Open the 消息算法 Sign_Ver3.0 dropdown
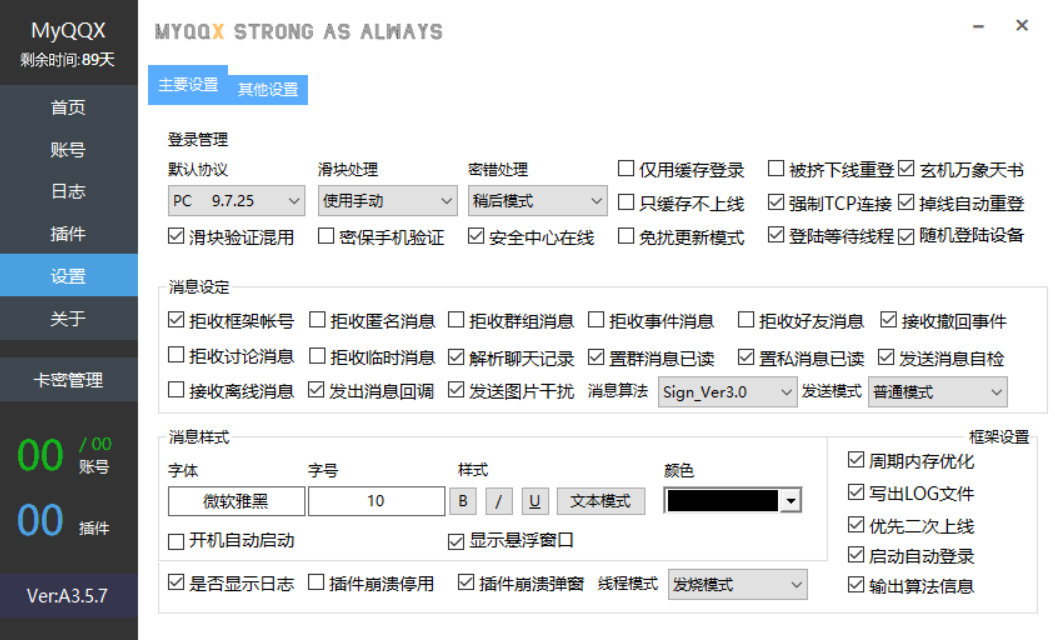This screenshot has width=1055, height=640. [x=727, y=392]
